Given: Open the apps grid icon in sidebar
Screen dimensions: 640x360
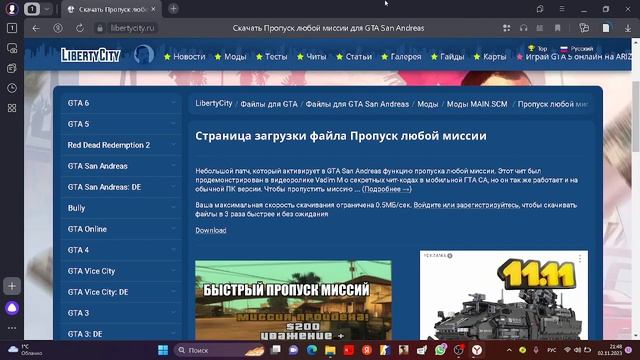Looking at the screenshot, I should pyautogui.click(x=12, y=108).
